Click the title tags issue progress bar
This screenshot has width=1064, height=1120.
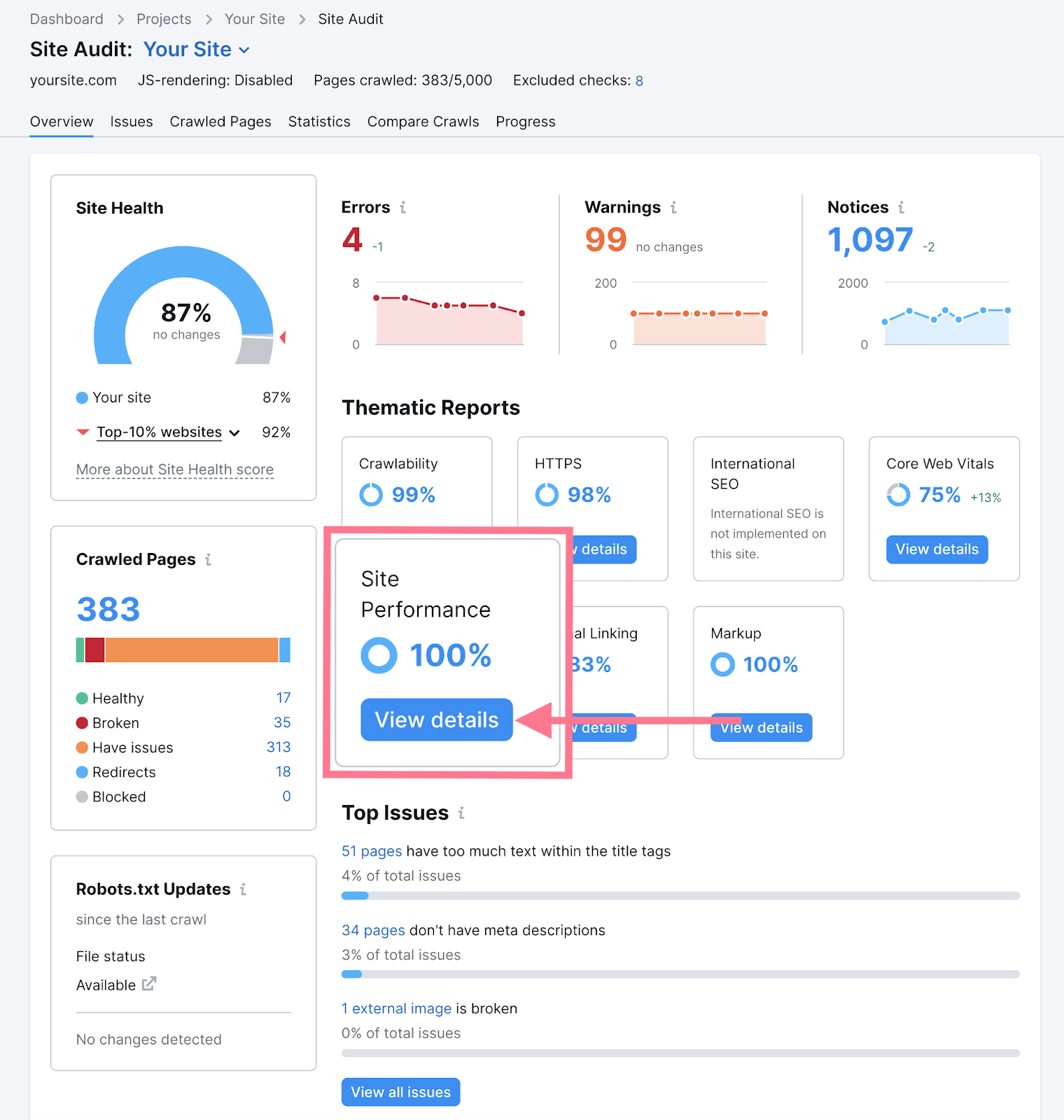[x=680, y=895]
